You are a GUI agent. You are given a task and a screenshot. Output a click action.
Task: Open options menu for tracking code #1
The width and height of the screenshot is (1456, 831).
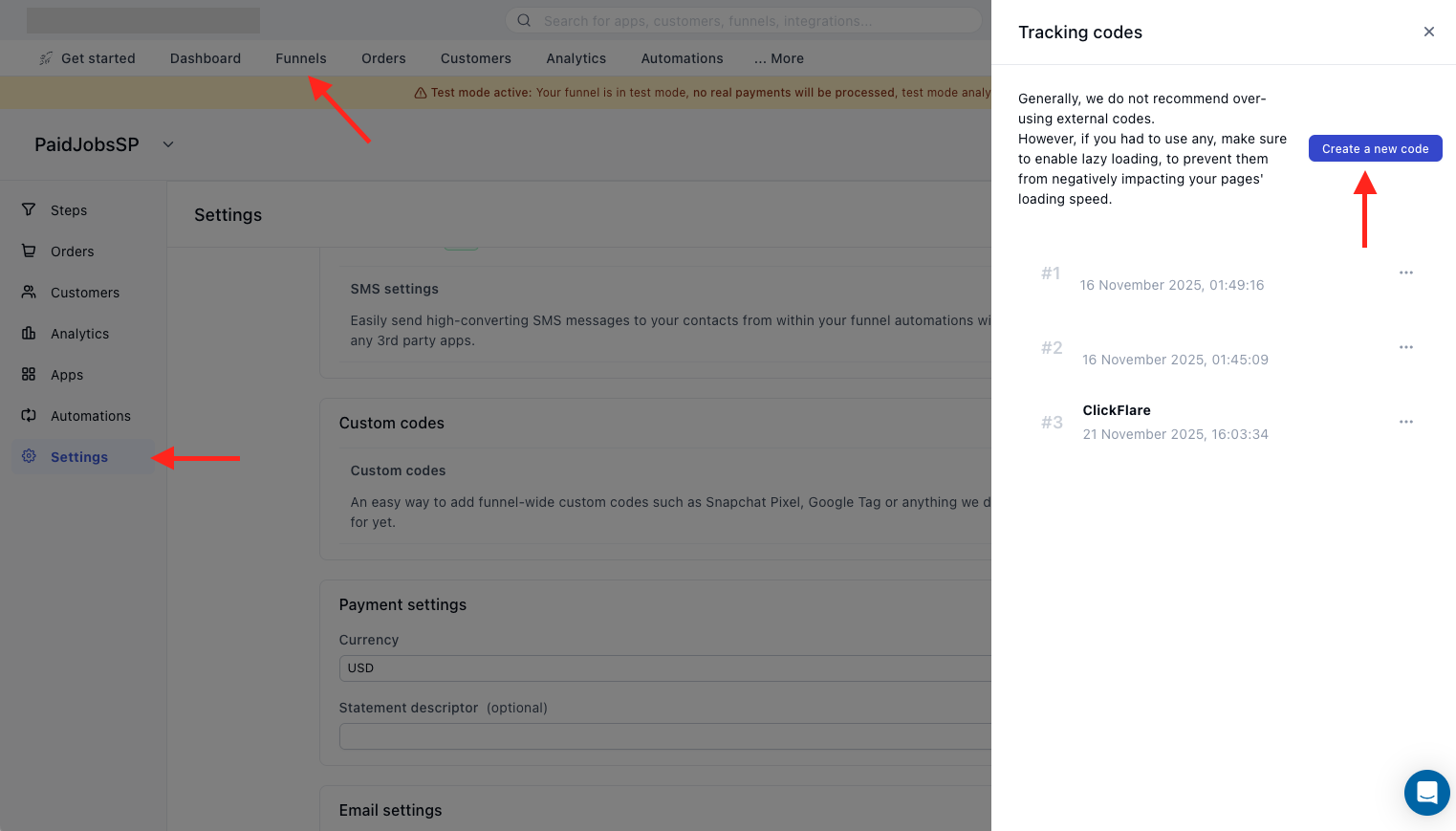tap(1405, 273)
